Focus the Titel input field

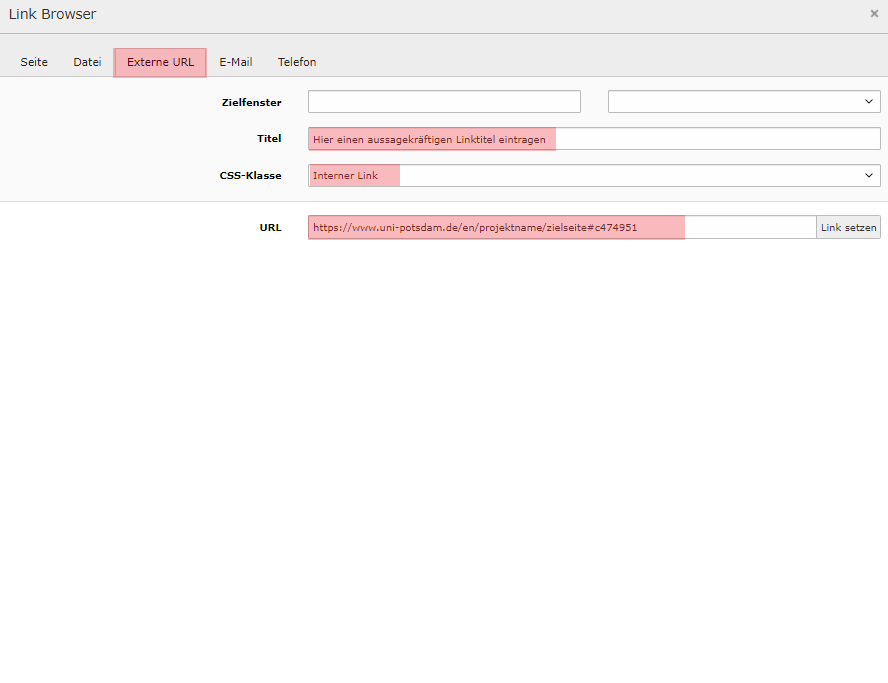594,139
